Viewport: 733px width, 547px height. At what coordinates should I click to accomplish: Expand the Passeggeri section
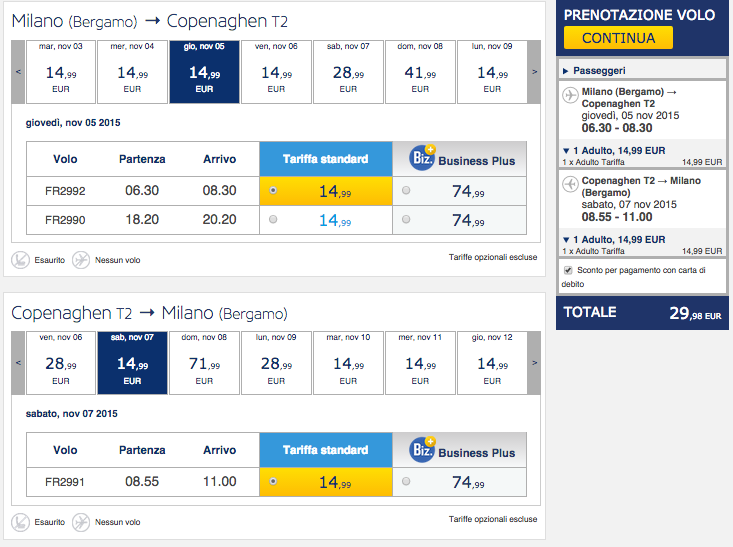point(566,71)
